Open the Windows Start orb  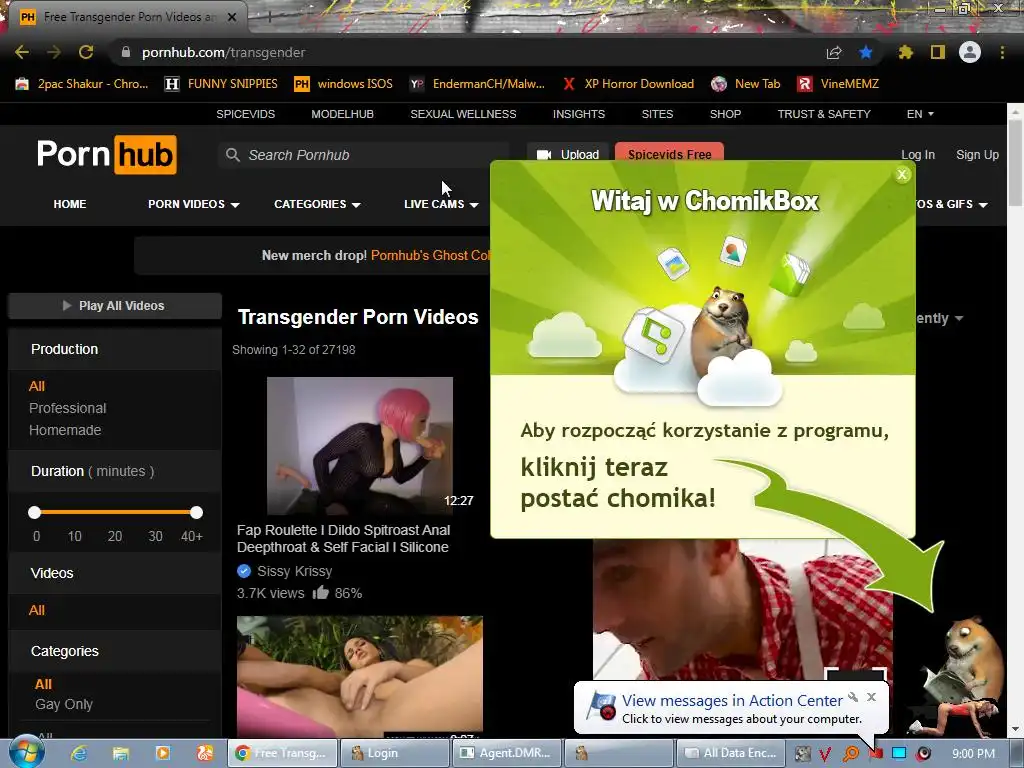click(27, 753)
